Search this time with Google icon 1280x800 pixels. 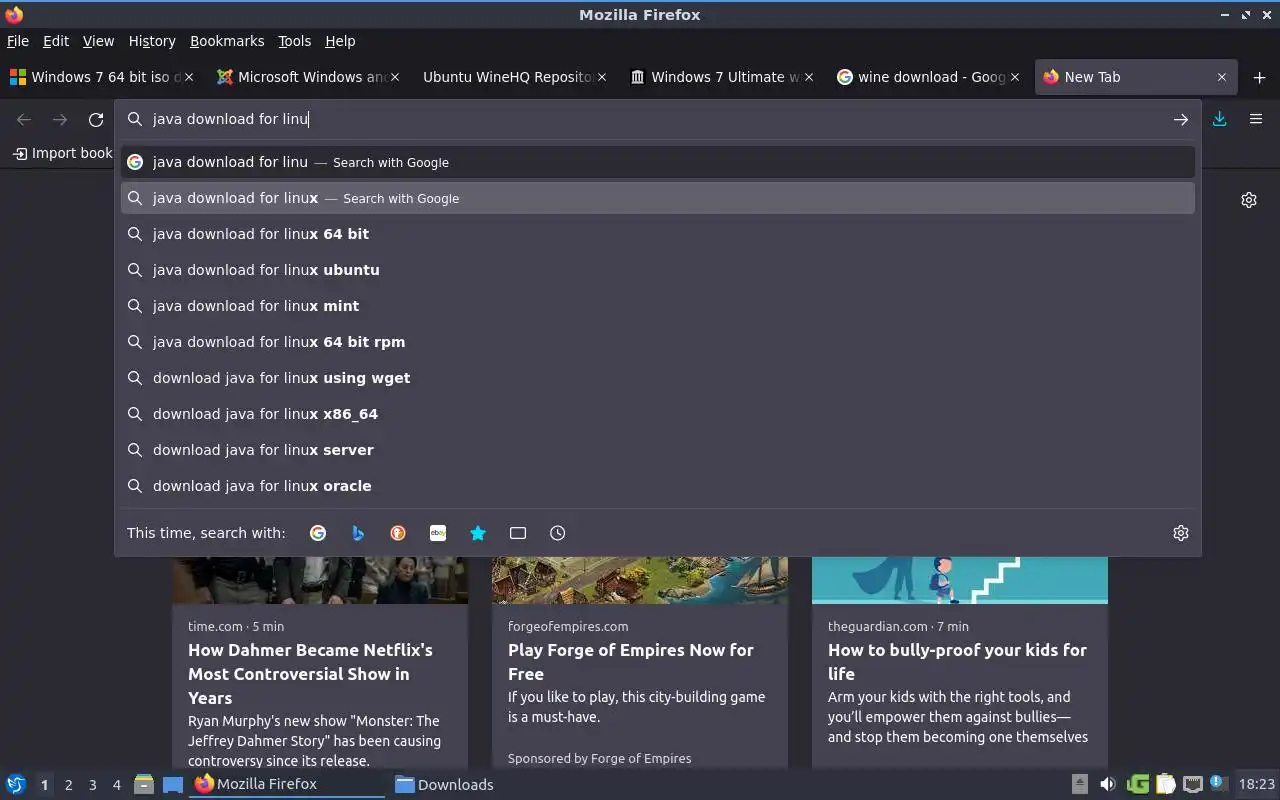click(318, 533)
